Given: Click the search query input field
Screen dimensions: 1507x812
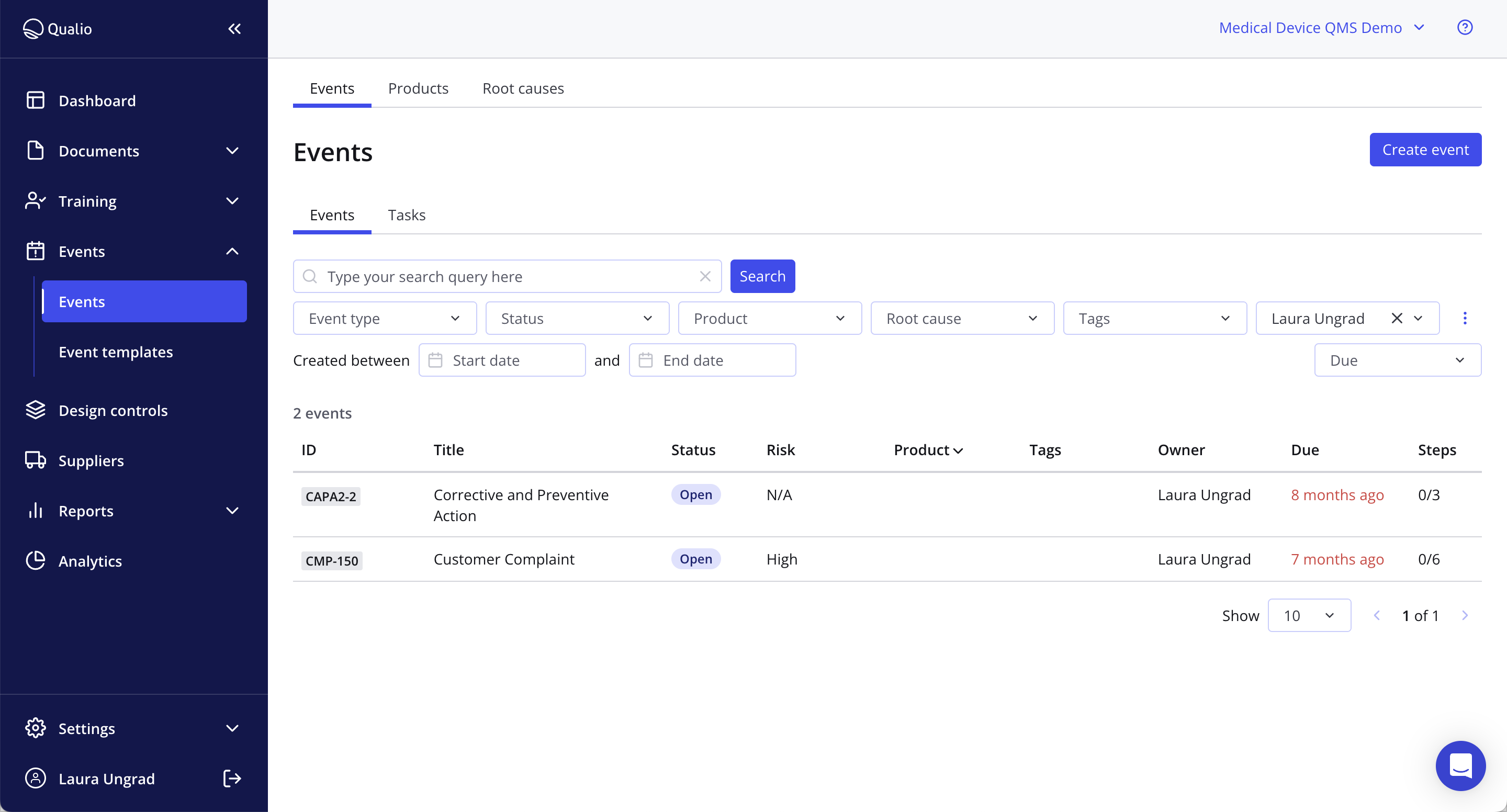Looking at the screenshot, I should (x=503, y=276).
